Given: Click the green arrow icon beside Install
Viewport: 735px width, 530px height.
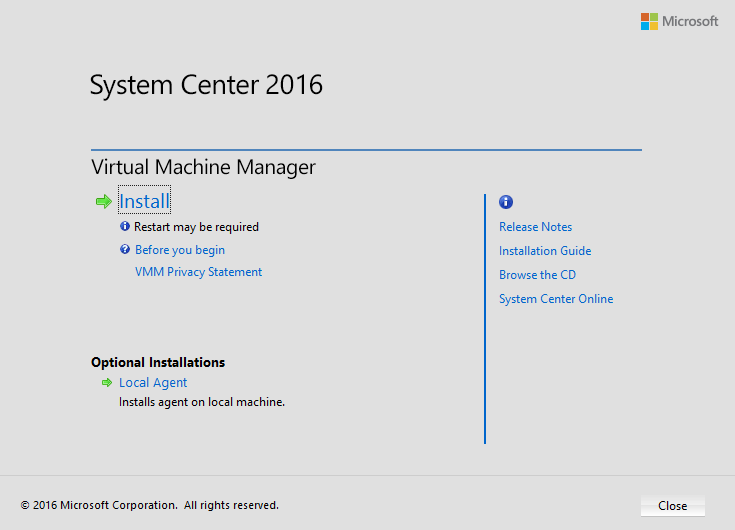Looking at the screenshot, I should 104,202.
